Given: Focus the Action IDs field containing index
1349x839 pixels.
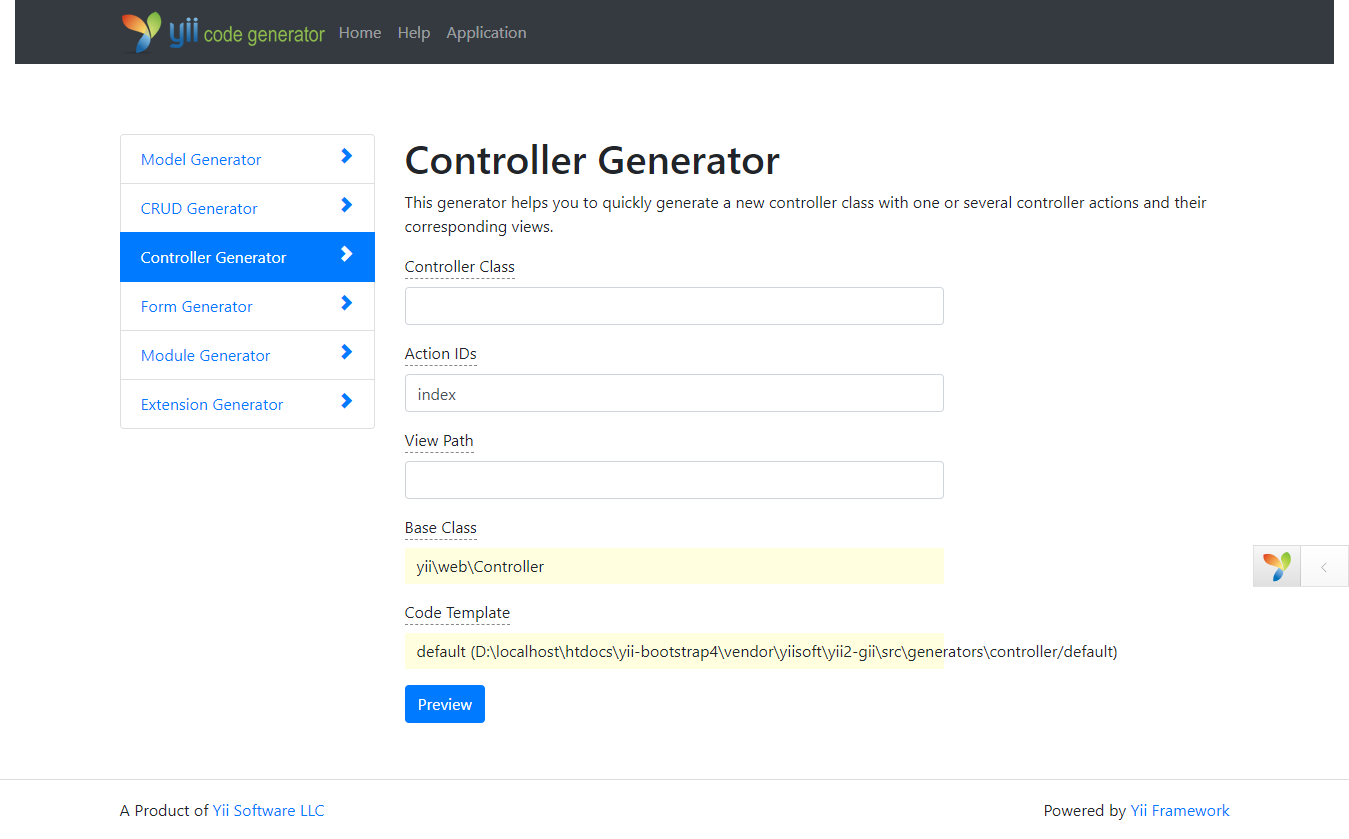Looking at the screenshot, I should 674,393.
